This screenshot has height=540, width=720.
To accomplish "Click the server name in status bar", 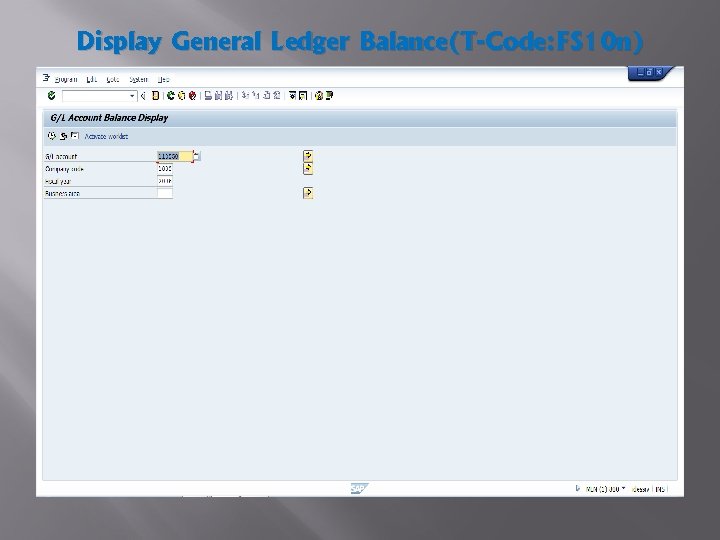I will [x=641, y=489].
